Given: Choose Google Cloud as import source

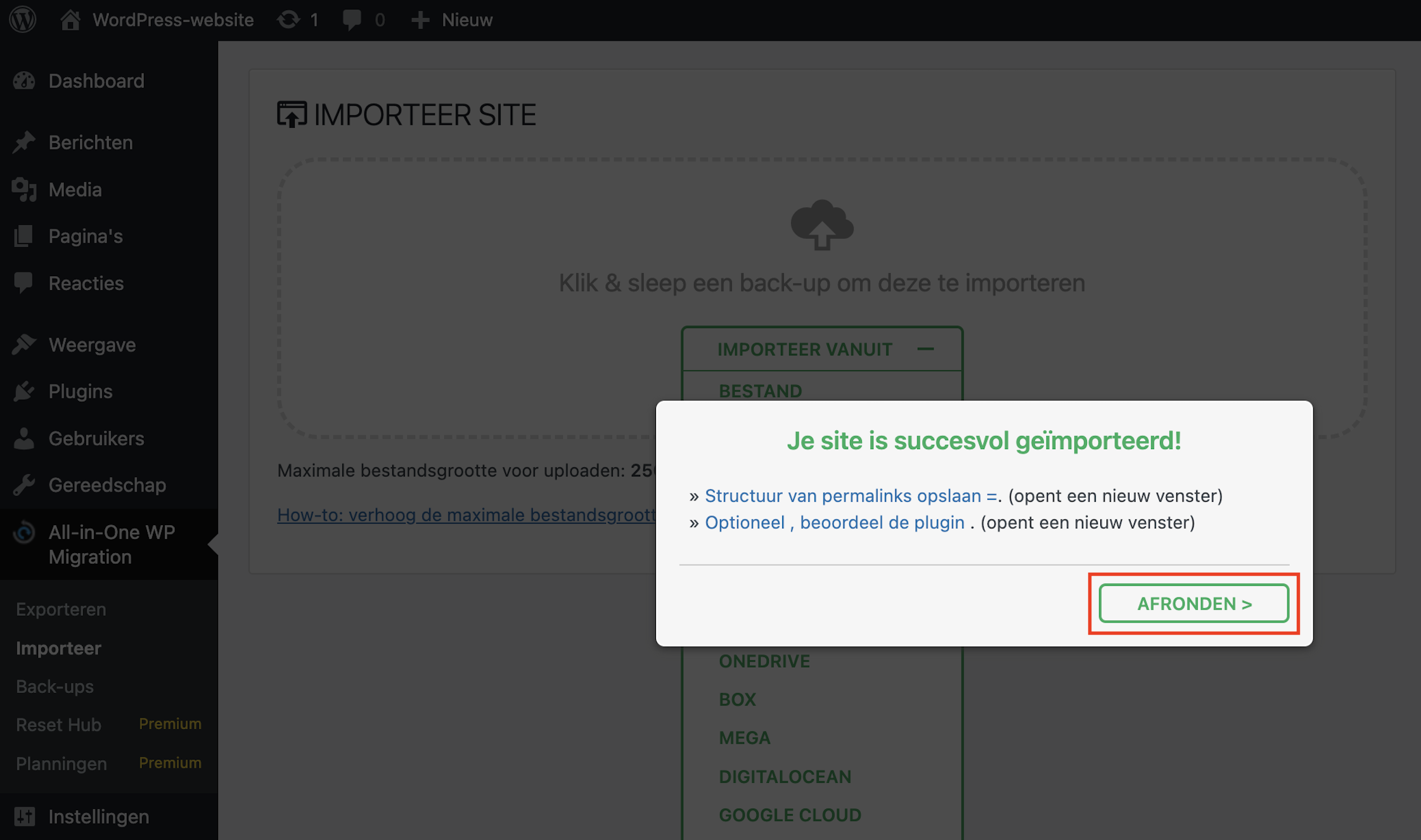Looking at the screenshot, I should [x=790, y=815].
